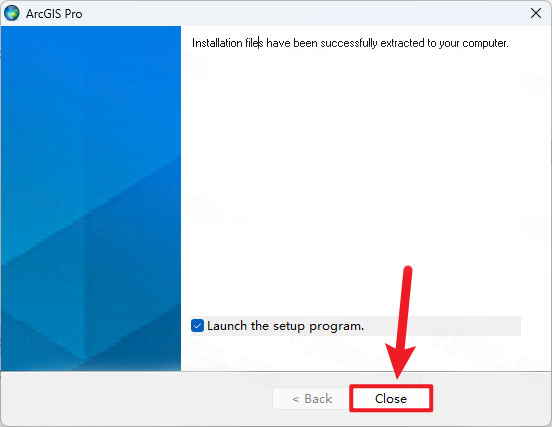Click the highlighted row right of the checkbox label
The width and height of the screenshot is (552, 427).
pos(442,326)
